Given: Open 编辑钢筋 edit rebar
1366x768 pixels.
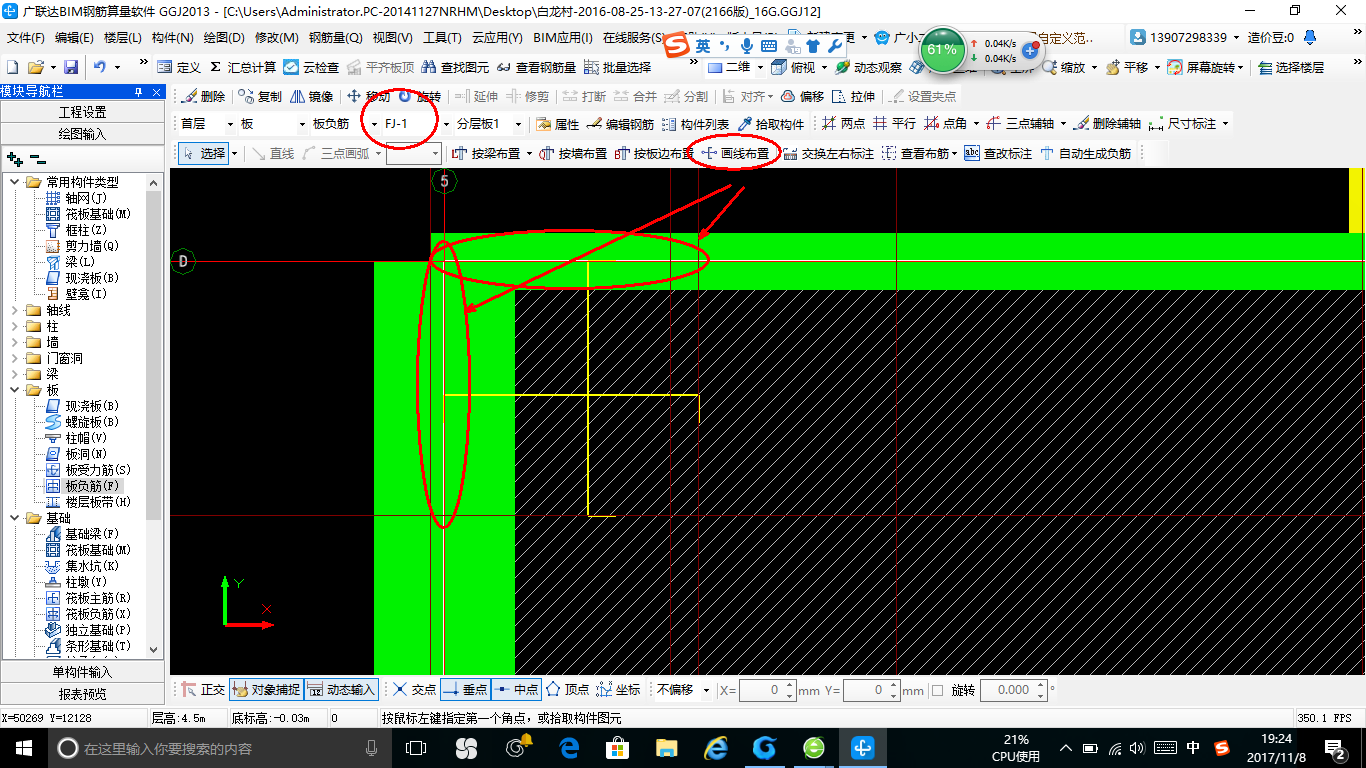Looking at the screenshot, I should [x=620, y=124].
